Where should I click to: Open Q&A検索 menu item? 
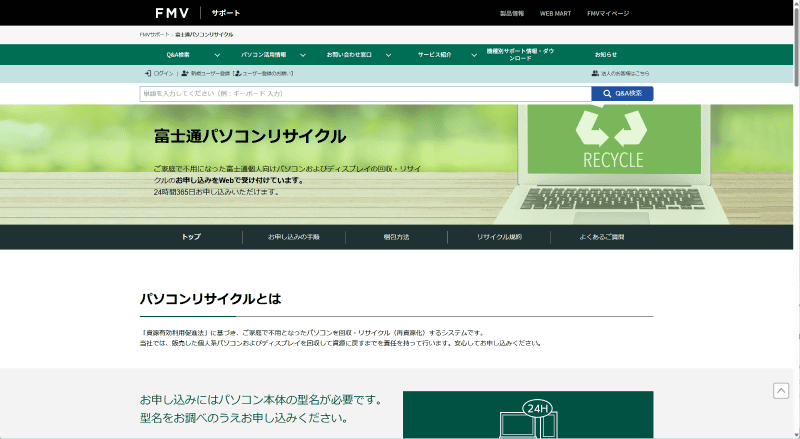[178, 55]
